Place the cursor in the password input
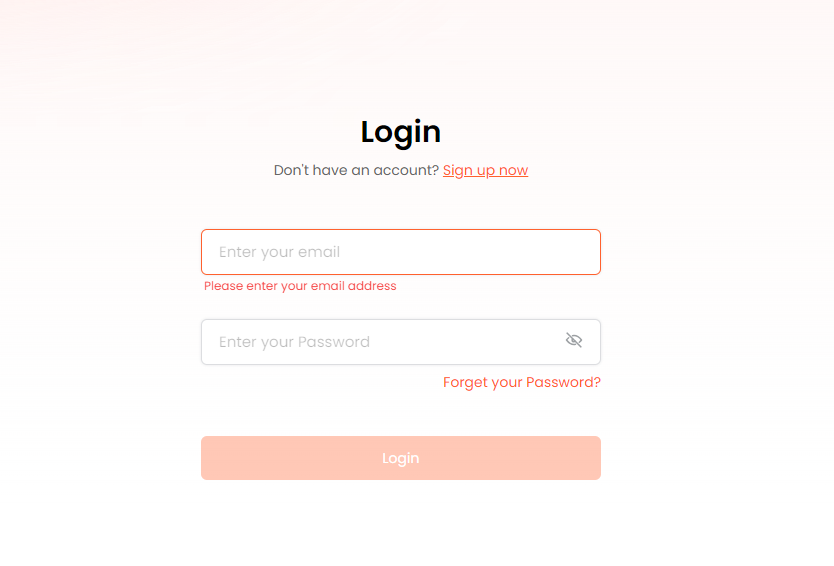This screenshot has height=566, width=834. click(380, 342)
